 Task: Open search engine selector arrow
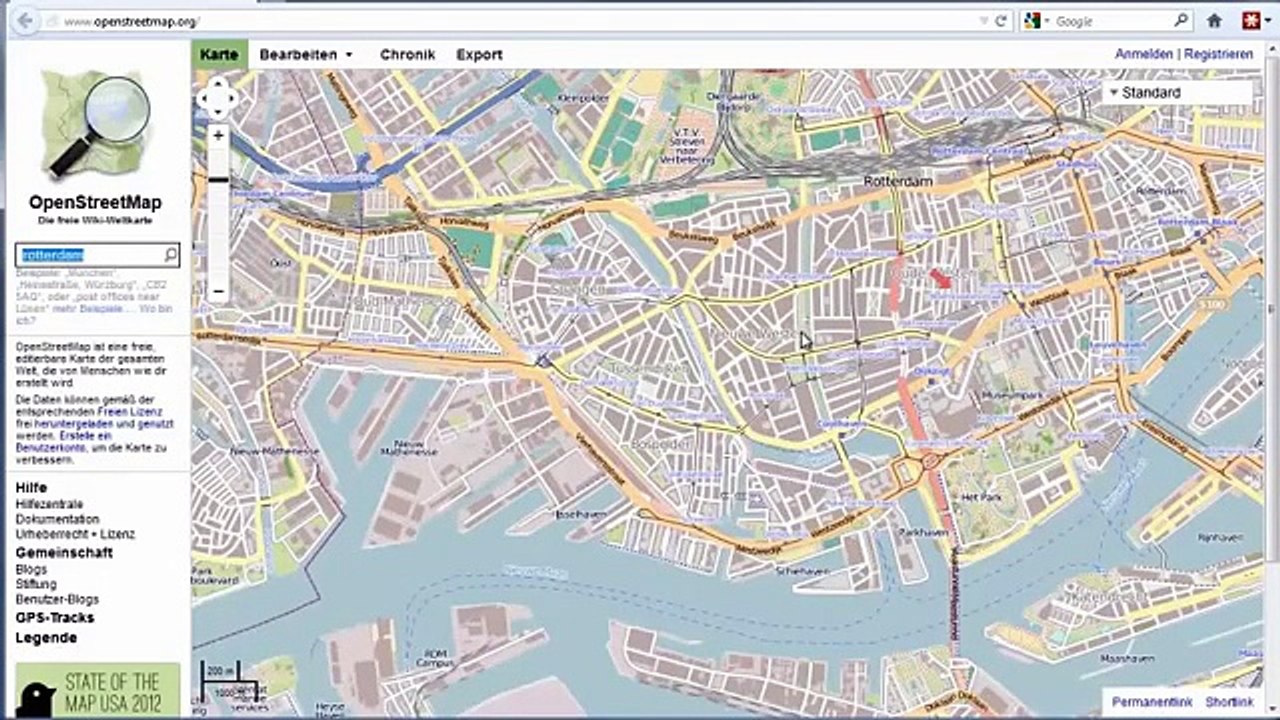click(1047, 21)
